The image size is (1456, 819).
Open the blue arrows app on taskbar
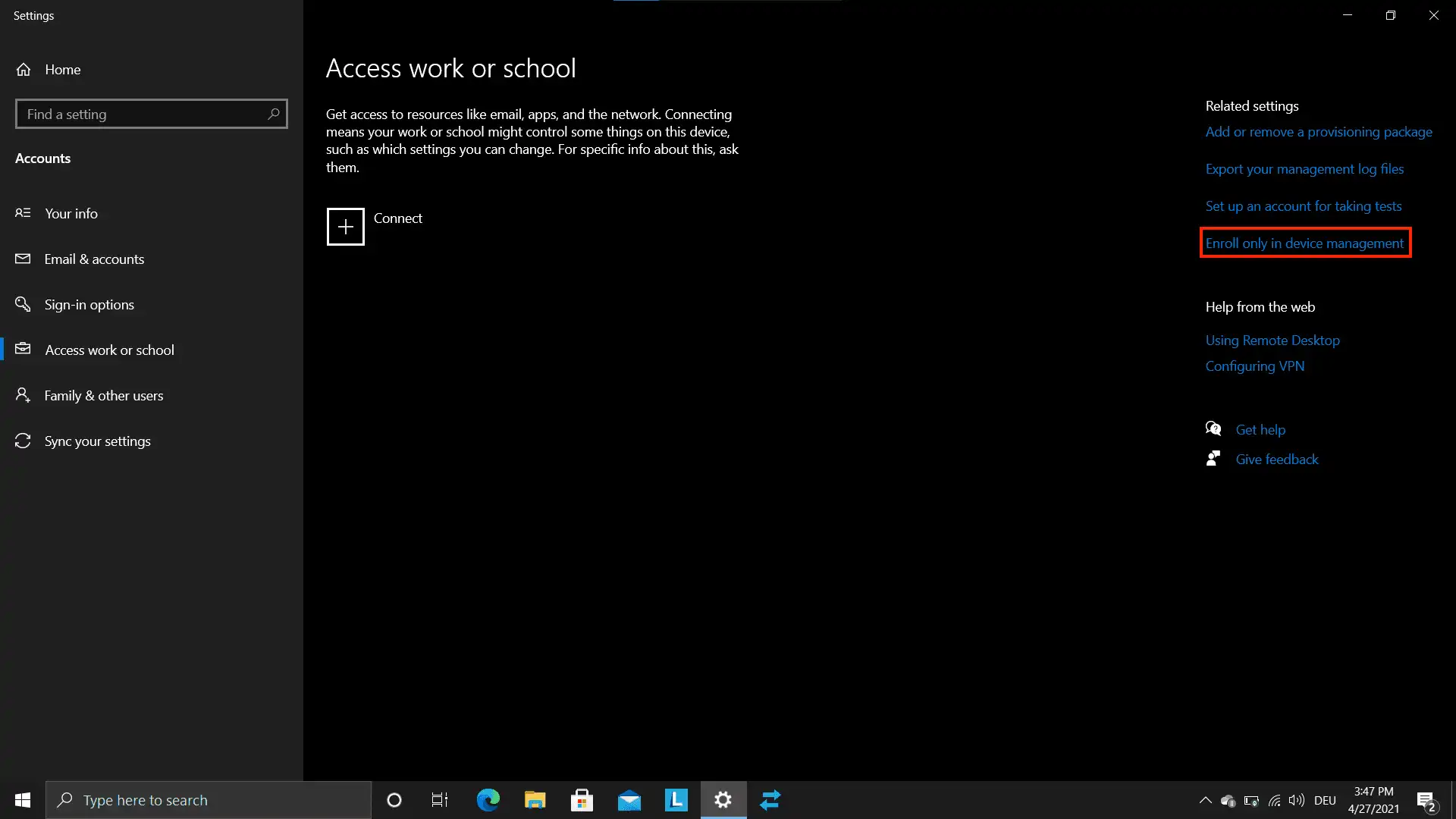(x=770, y=800)
